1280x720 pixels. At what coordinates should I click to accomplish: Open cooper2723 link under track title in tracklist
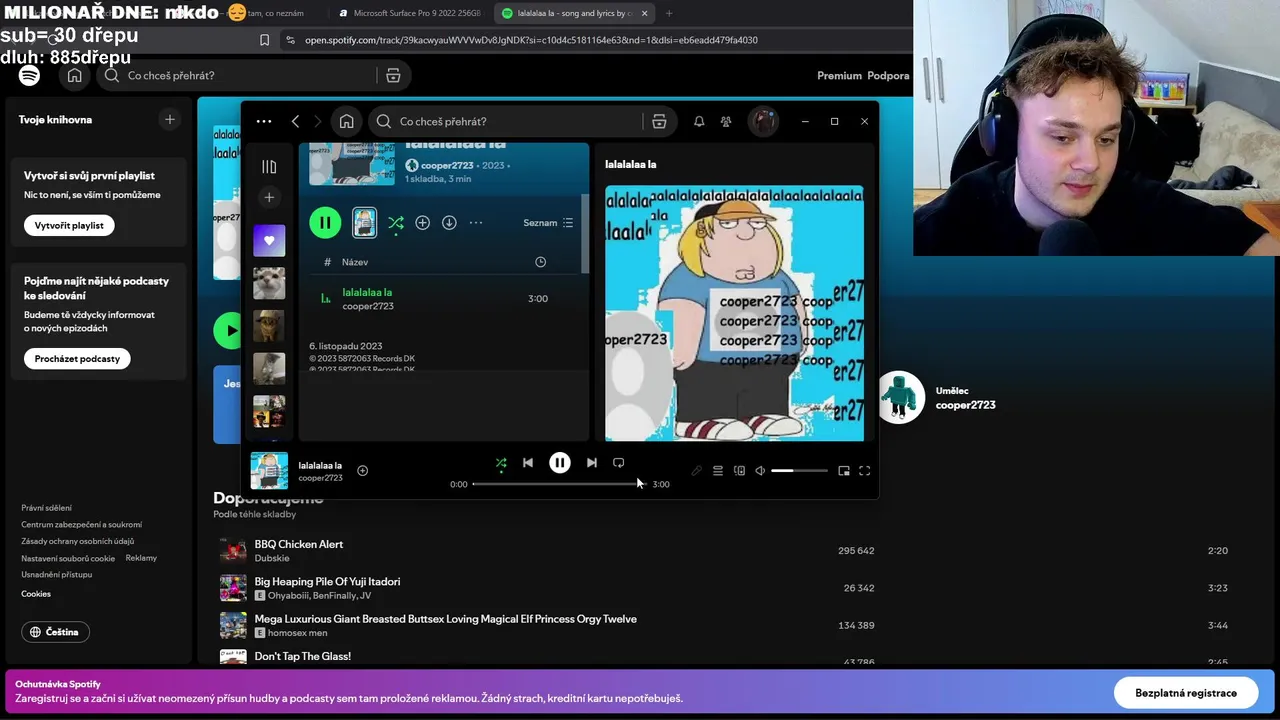click(x=368, y=306)
